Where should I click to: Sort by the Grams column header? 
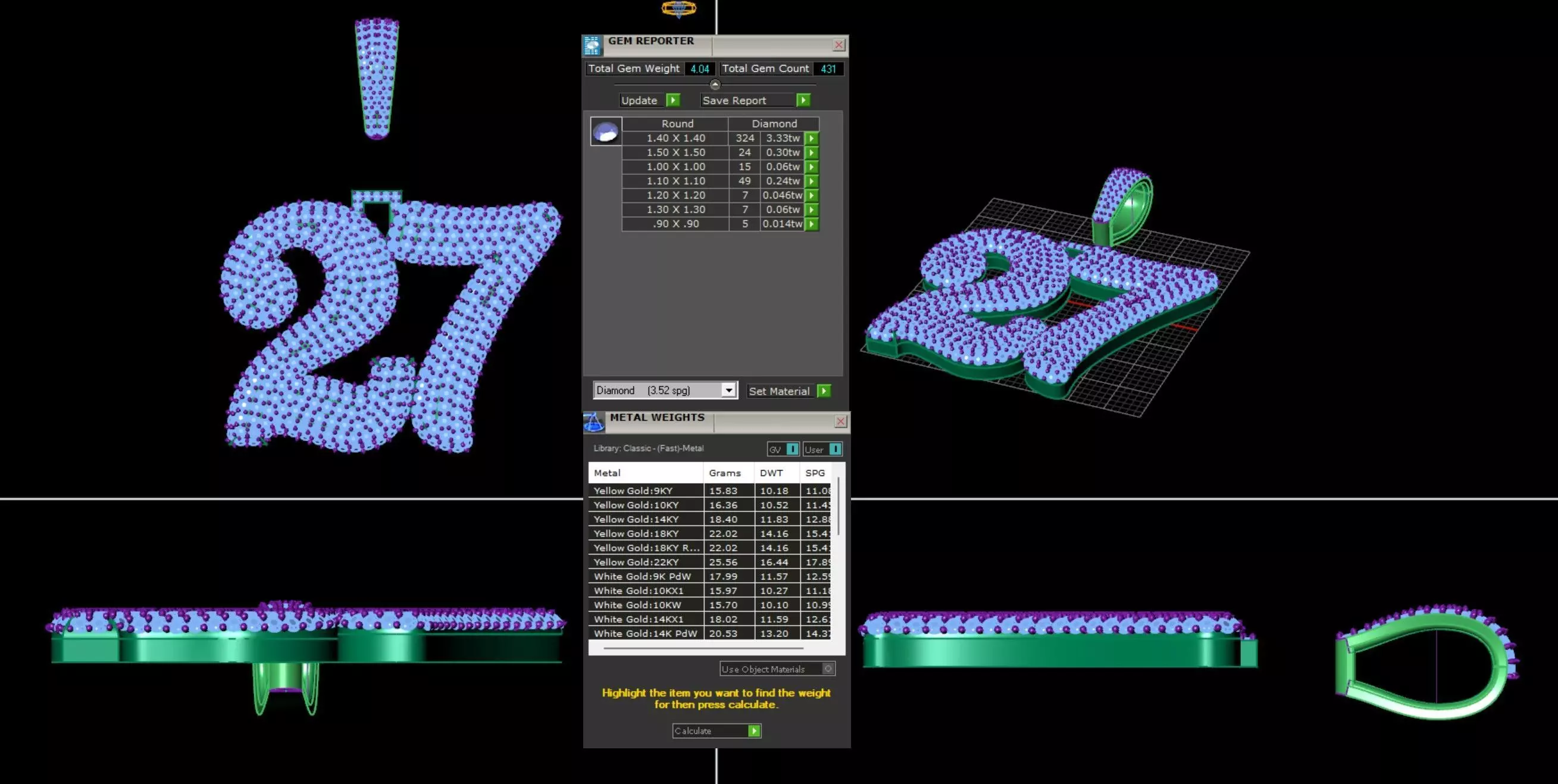(725, 473)
